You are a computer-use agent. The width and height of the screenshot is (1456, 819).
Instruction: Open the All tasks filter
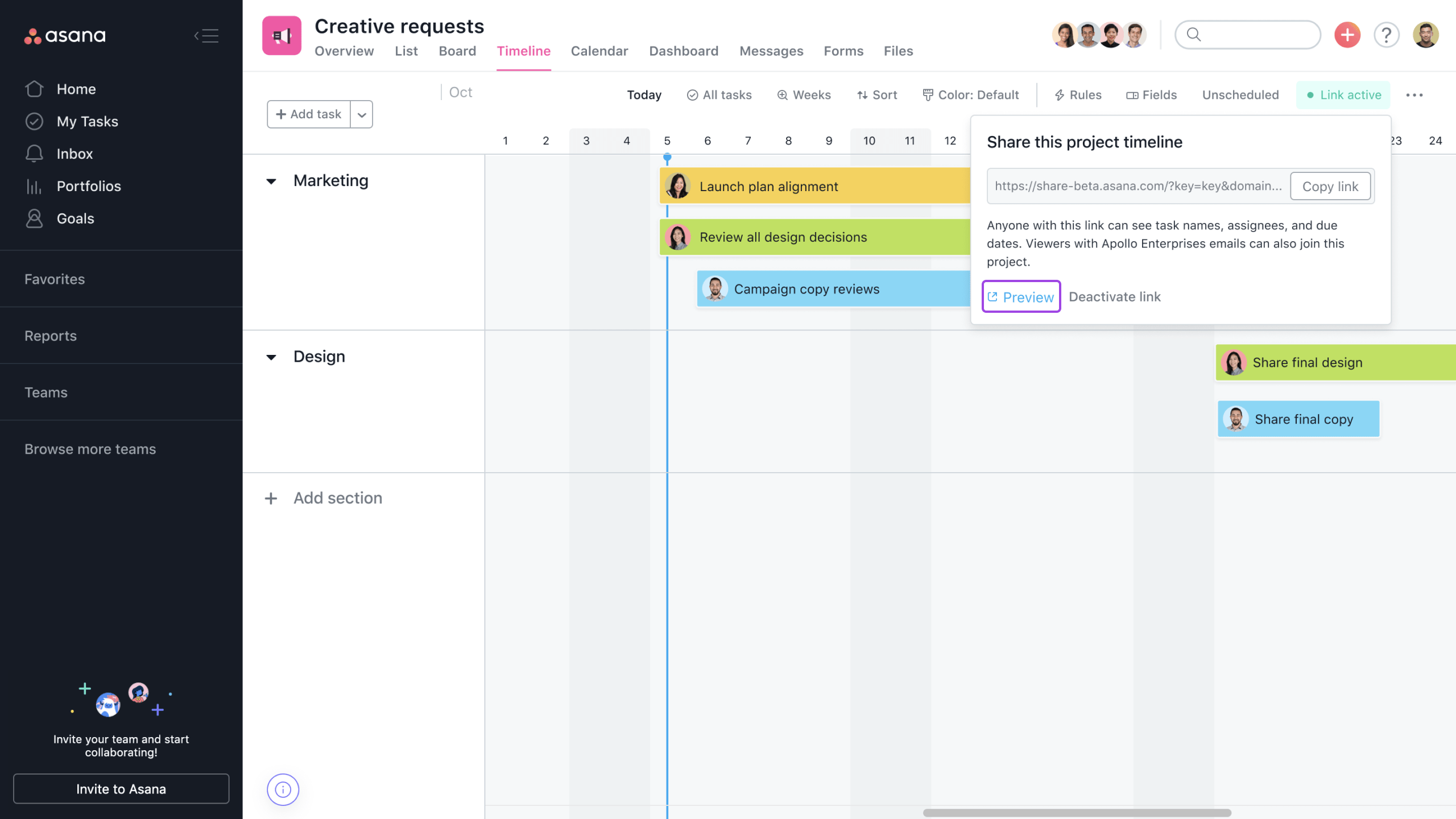pos(719,95)
